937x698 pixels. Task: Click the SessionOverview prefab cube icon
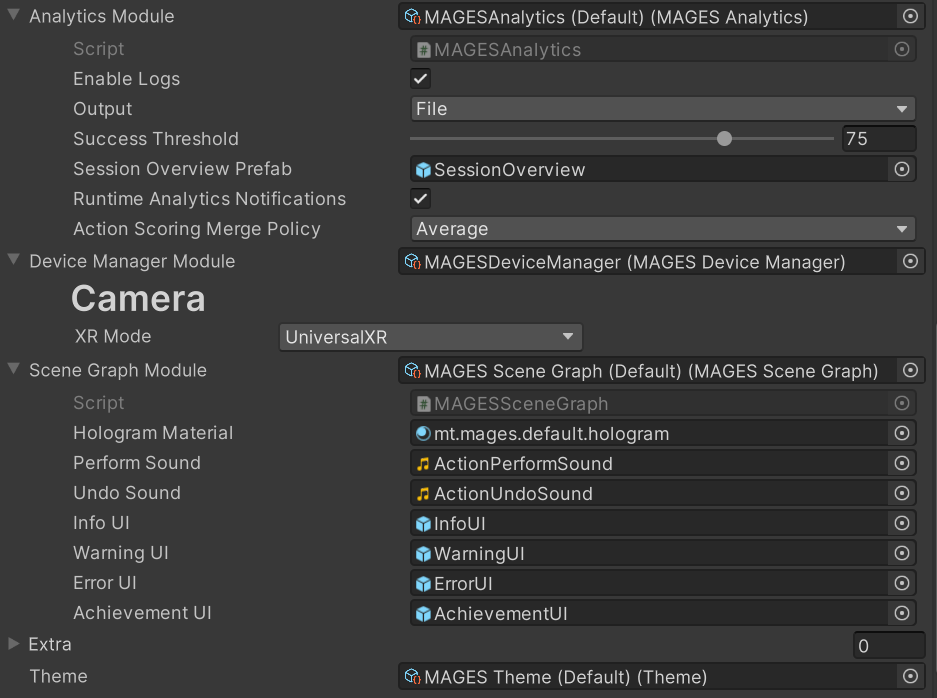point(423,170)
